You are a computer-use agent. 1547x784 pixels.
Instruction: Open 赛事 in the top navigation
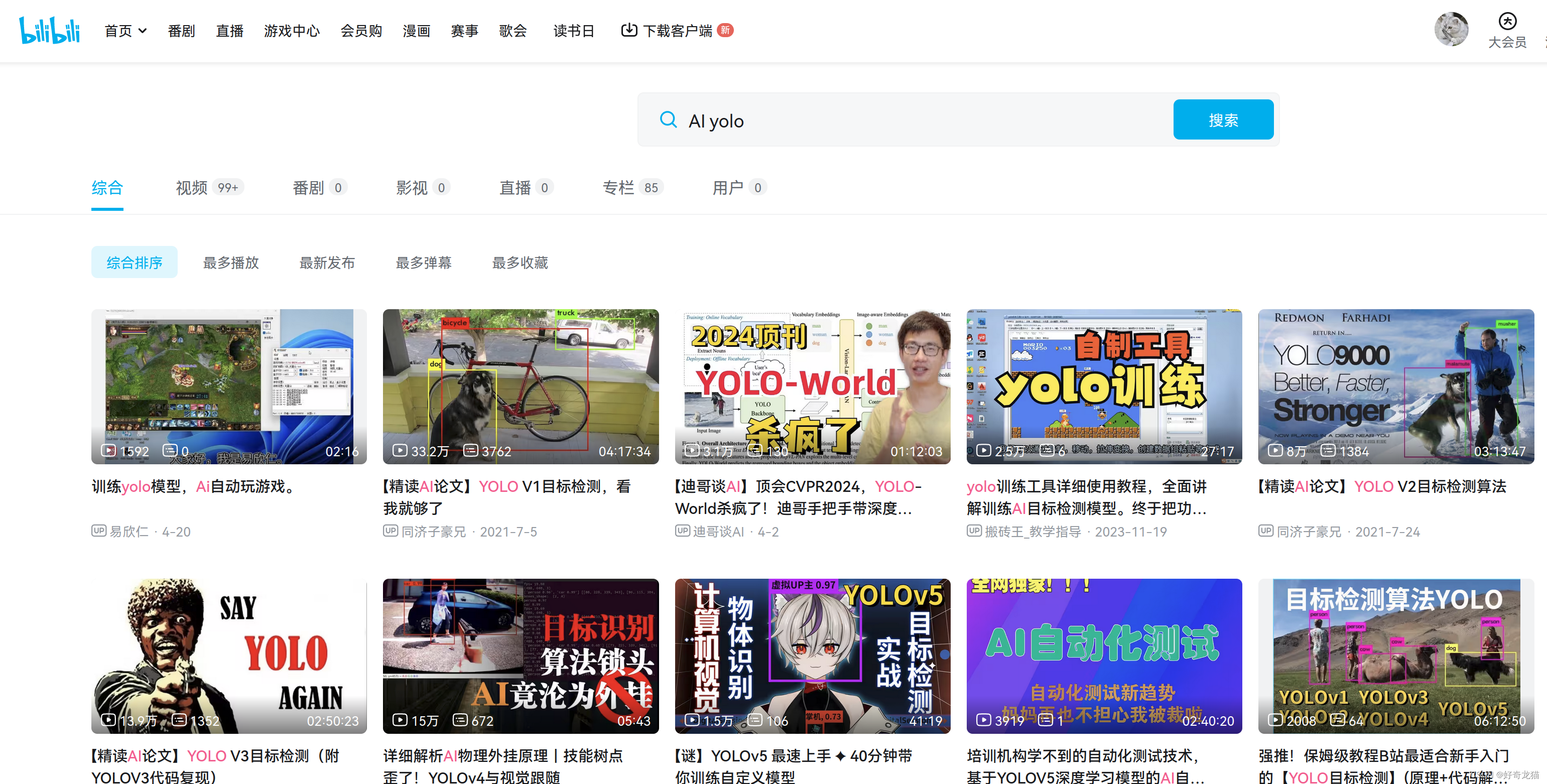465,31
